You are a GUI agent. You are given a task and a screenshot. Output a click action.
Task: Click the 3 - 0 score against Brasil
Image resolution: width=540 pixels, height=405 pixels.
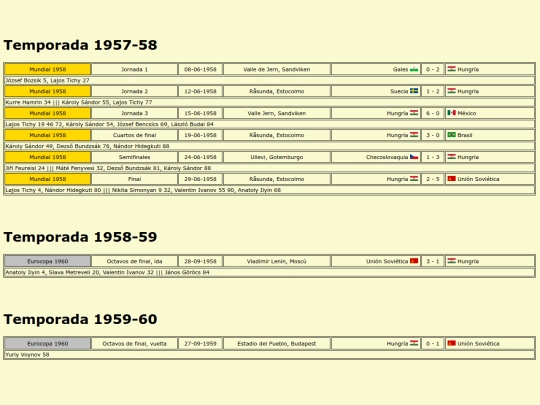433,135
